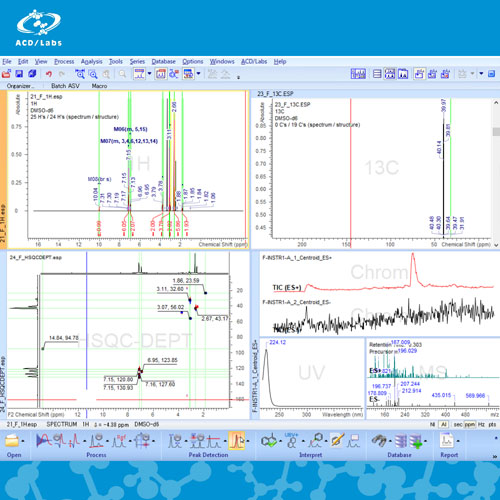500x500 pixels.
Task: Click the Organizer... button
Action: (20, 86)
